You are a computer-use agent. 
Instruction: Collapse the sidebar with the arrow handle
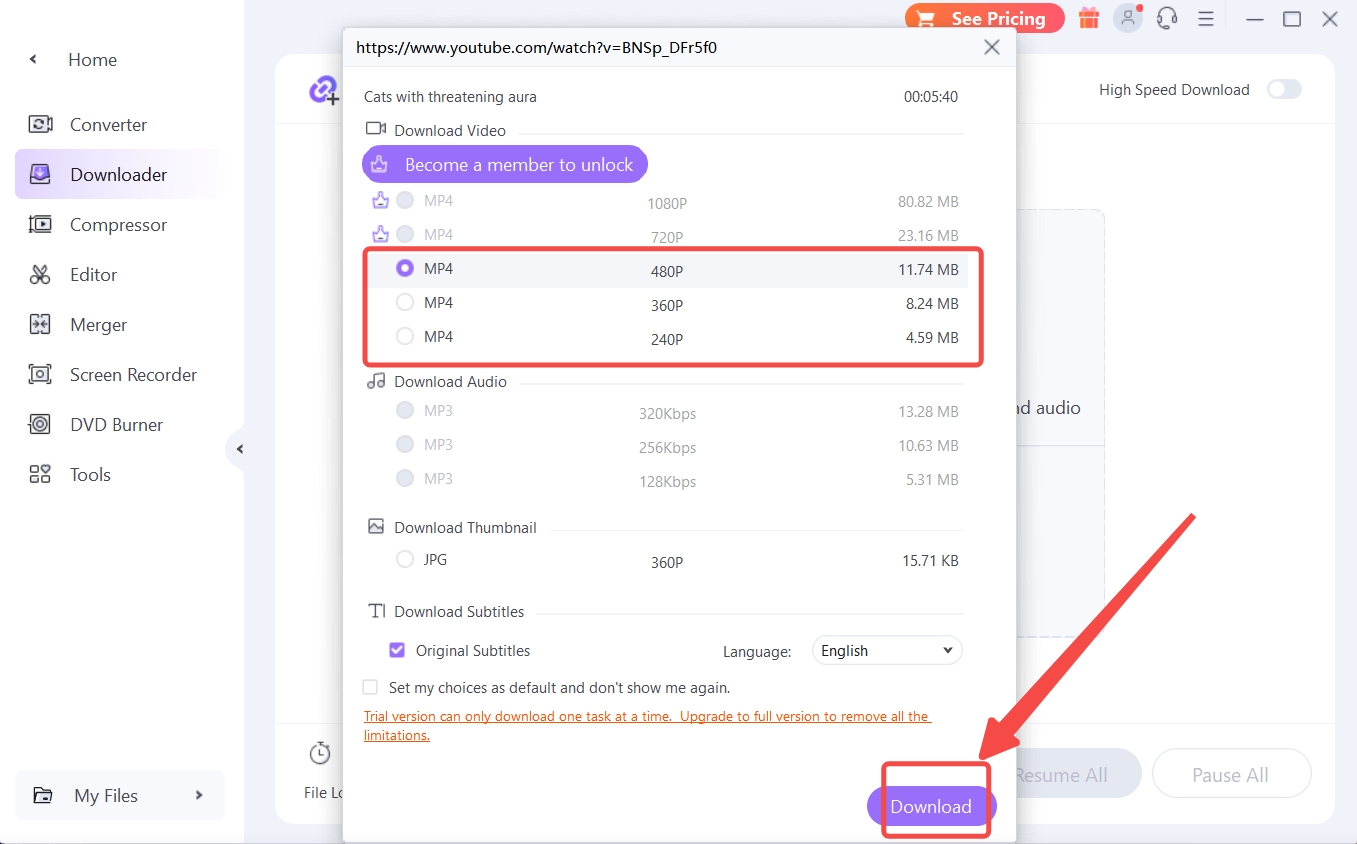pyautogui.click(x=238, y=449)
